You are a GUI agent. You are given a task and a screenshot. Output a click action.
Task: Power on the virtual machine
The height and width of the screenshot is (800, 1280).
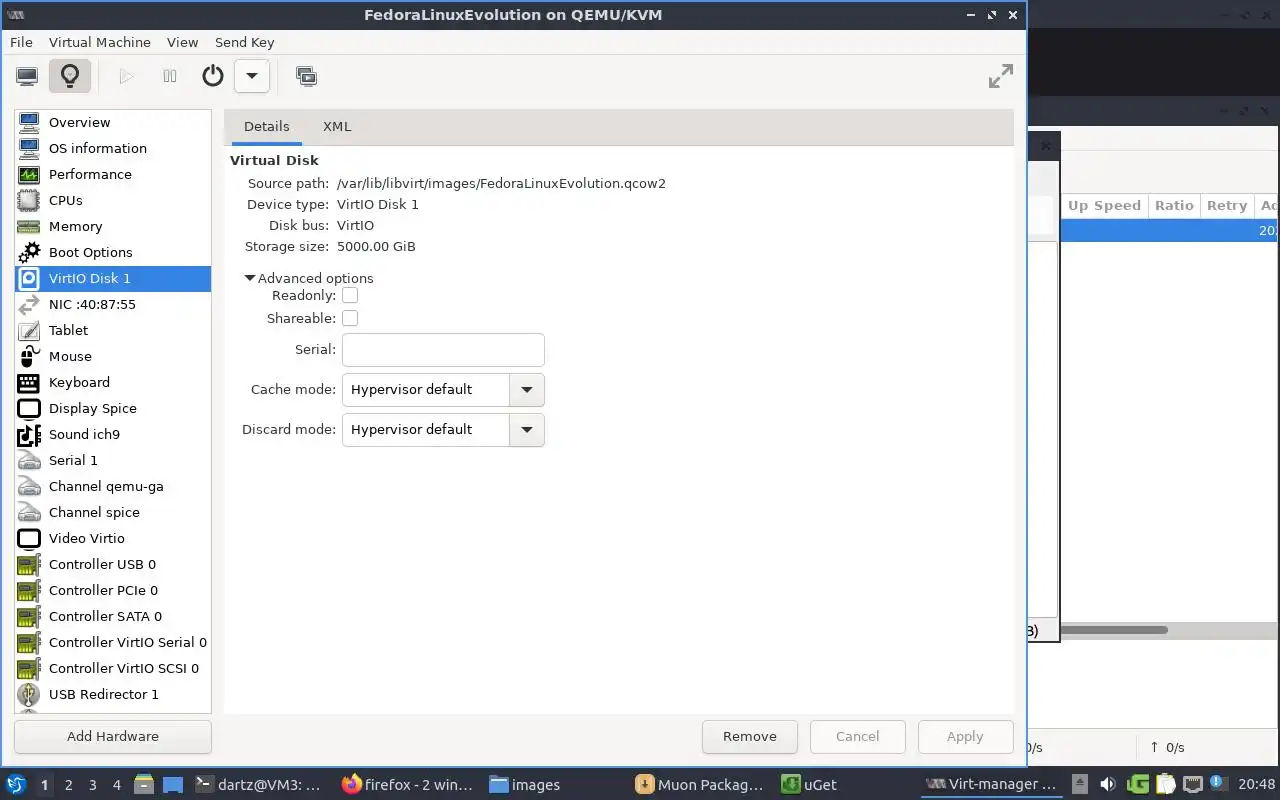pos(126,76)
